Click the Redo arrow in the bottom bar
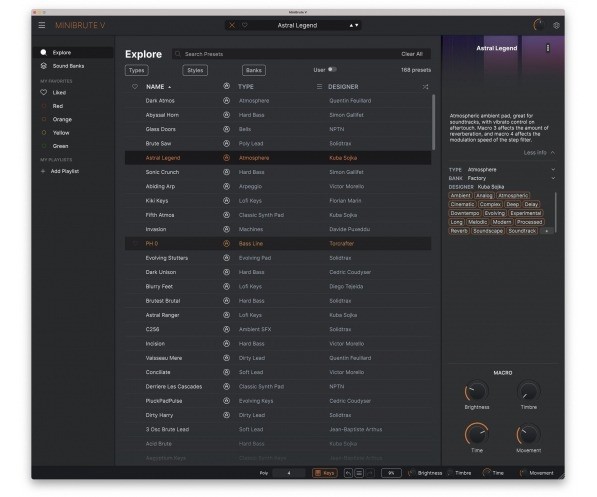 370,473
